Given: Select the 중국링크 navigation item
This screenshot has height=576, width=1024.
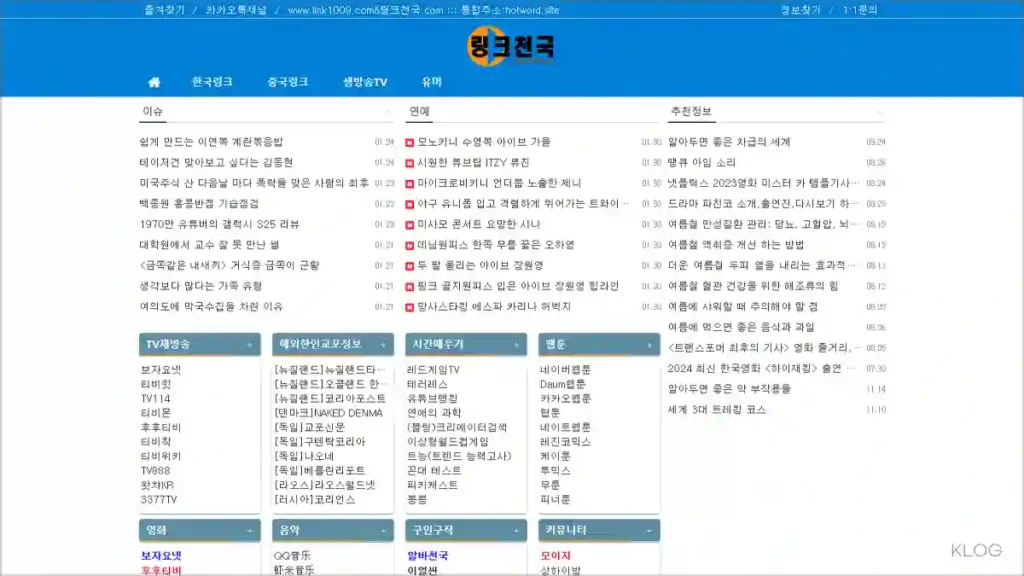Looking at the screenshot, I should (287, 82).
